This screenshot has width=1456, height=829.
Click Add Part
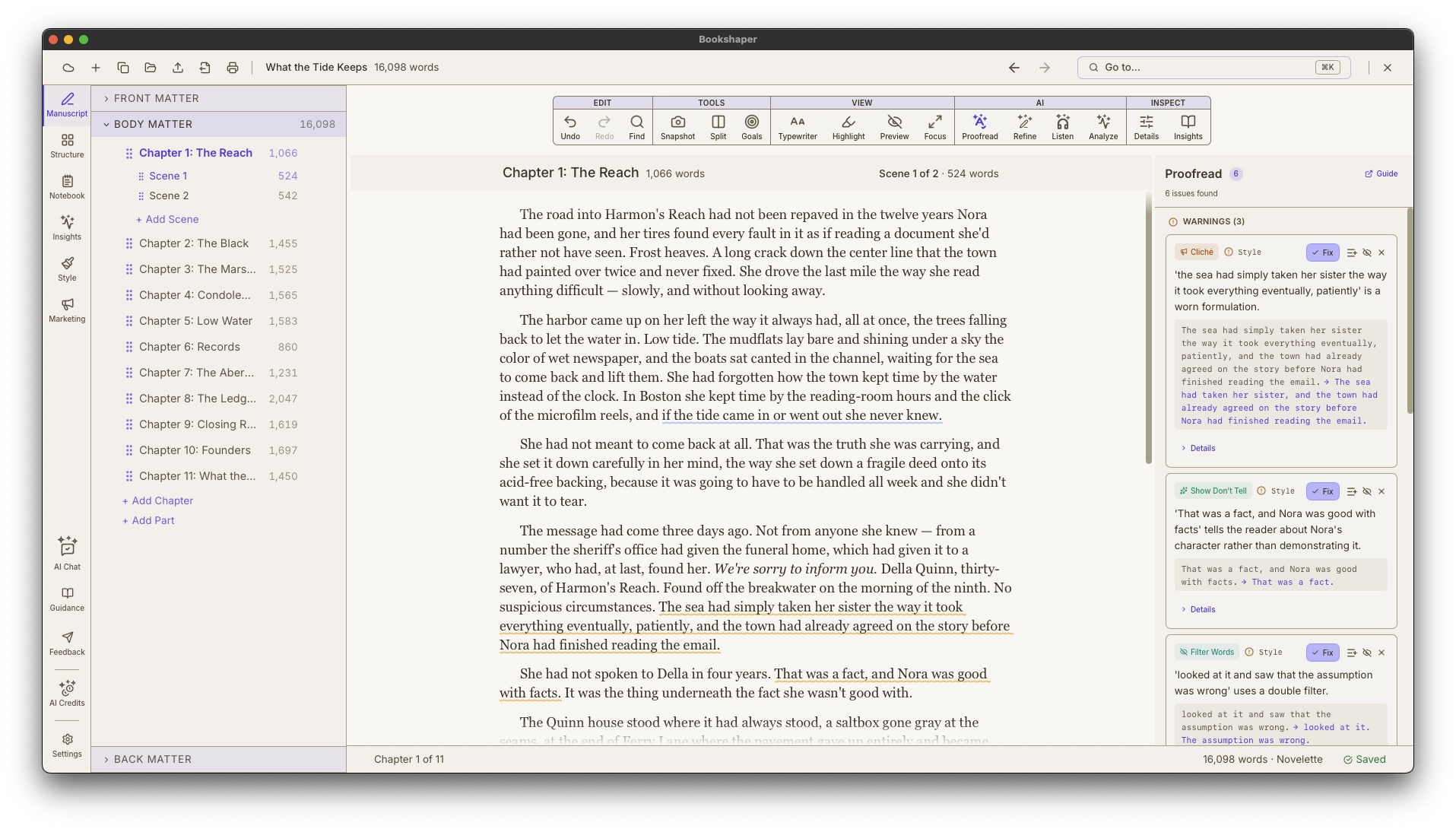[148, 520]
